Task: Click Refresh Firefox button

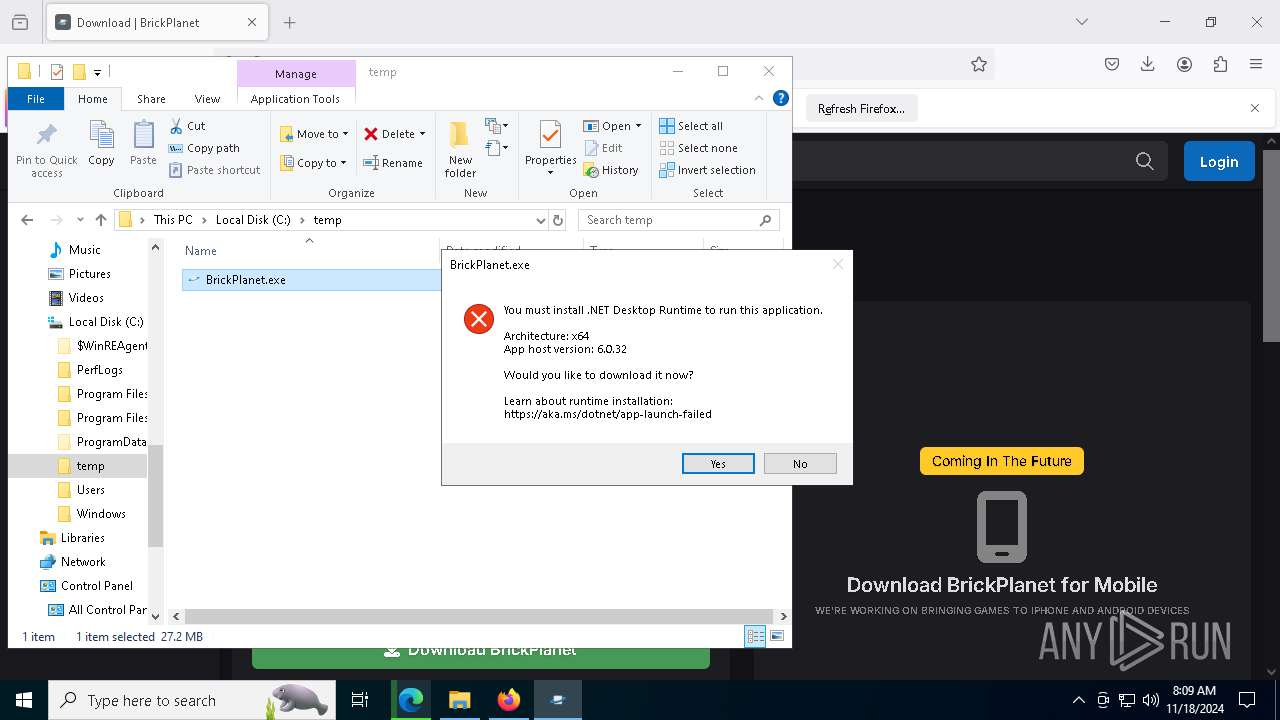Action: tap(861, 108)
